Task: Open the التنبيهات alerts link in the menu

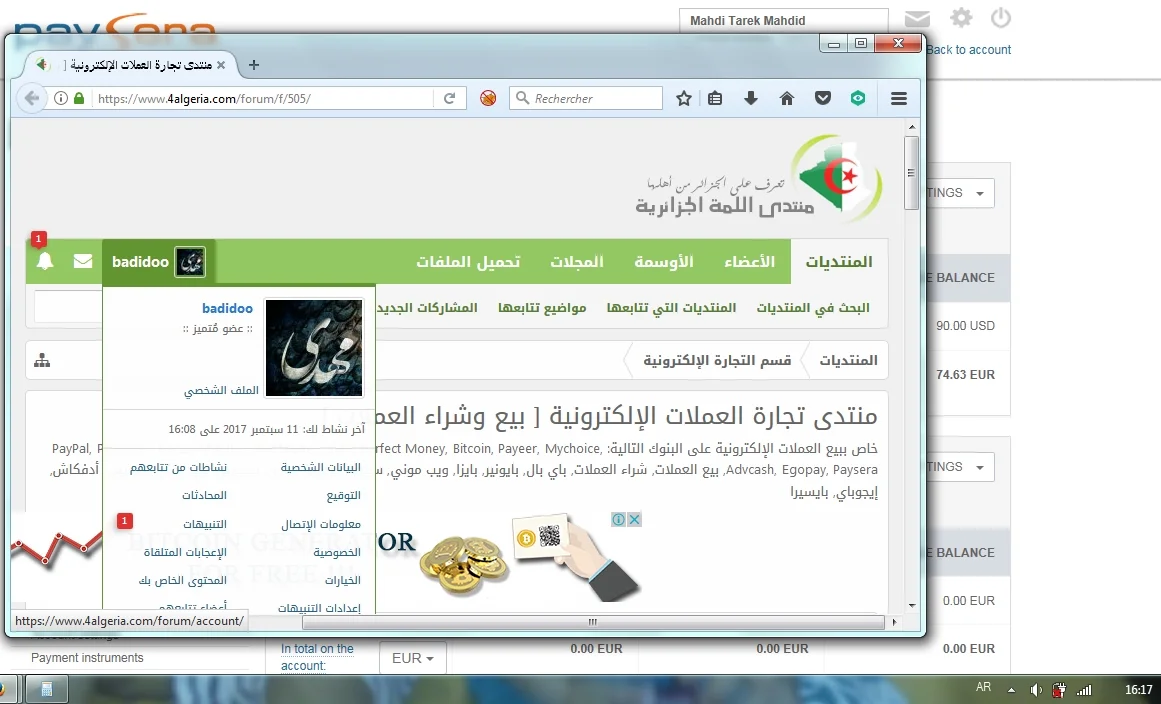Action: pyautogui.click(x=204, y=524)
